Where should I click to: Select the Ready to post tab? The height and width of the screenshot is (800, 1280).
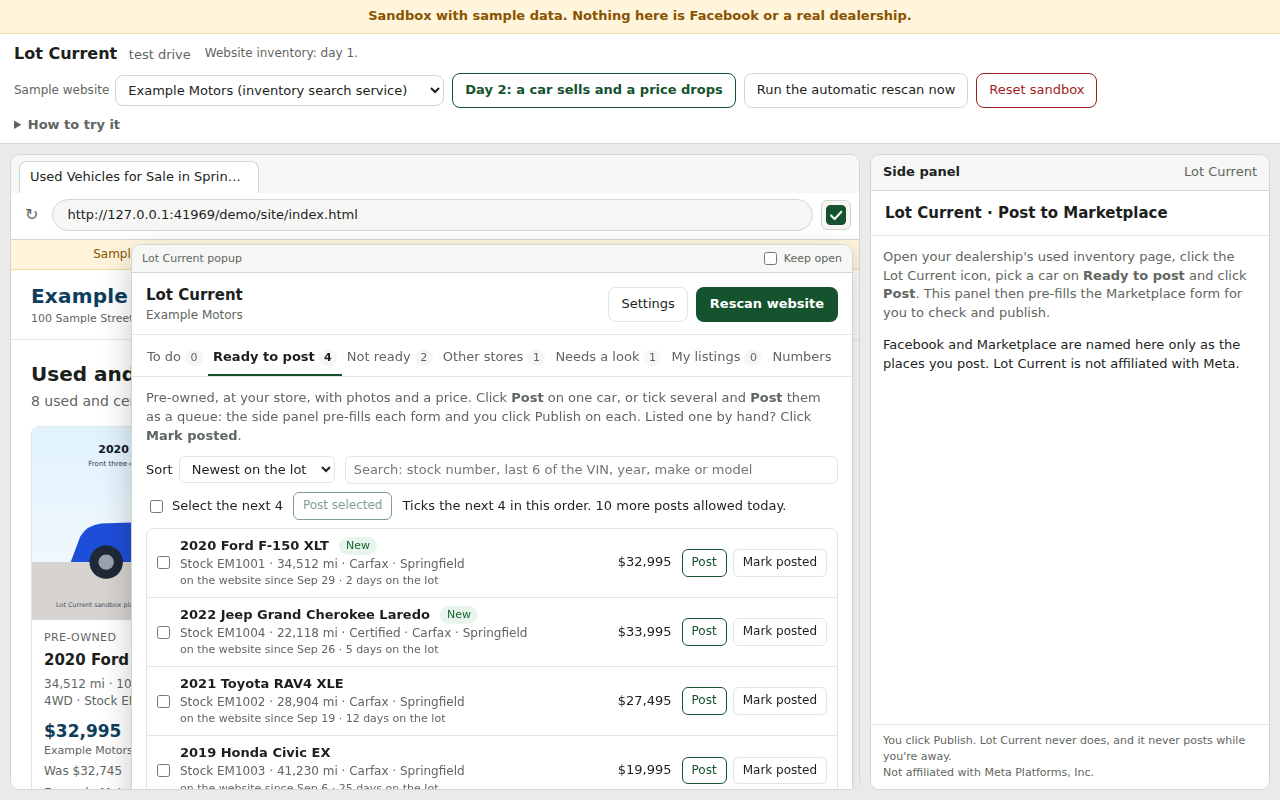tap(273, 357)
